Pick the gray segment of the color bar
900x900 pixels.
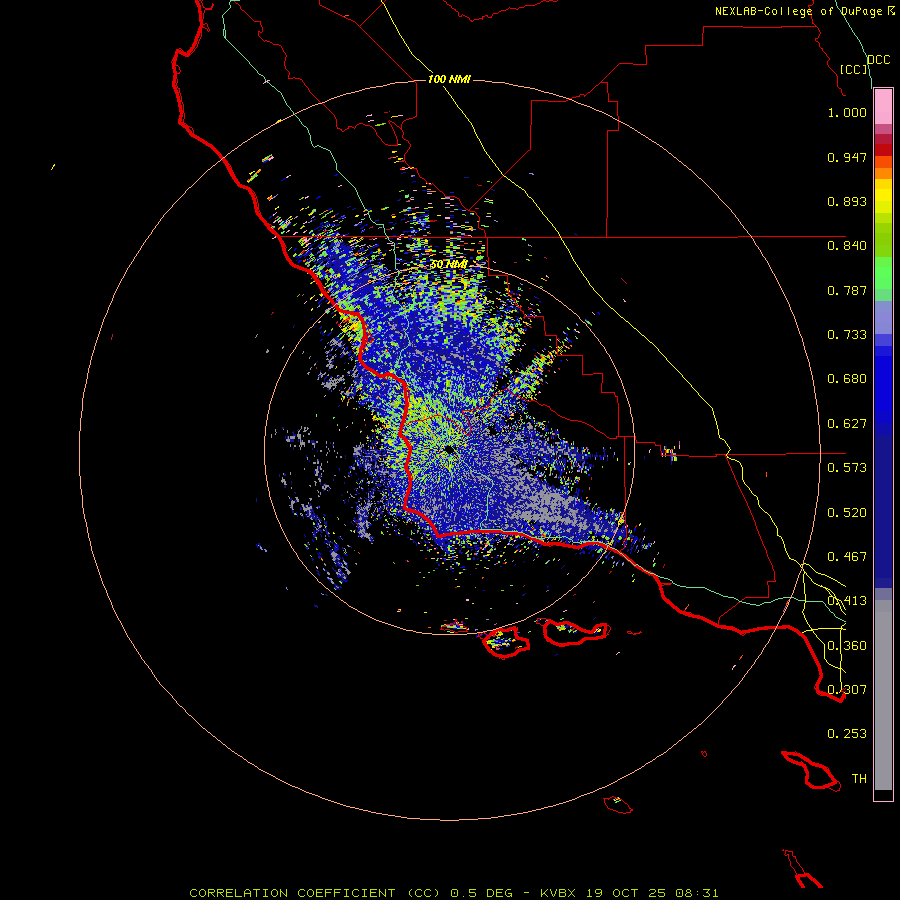point(883,695)
